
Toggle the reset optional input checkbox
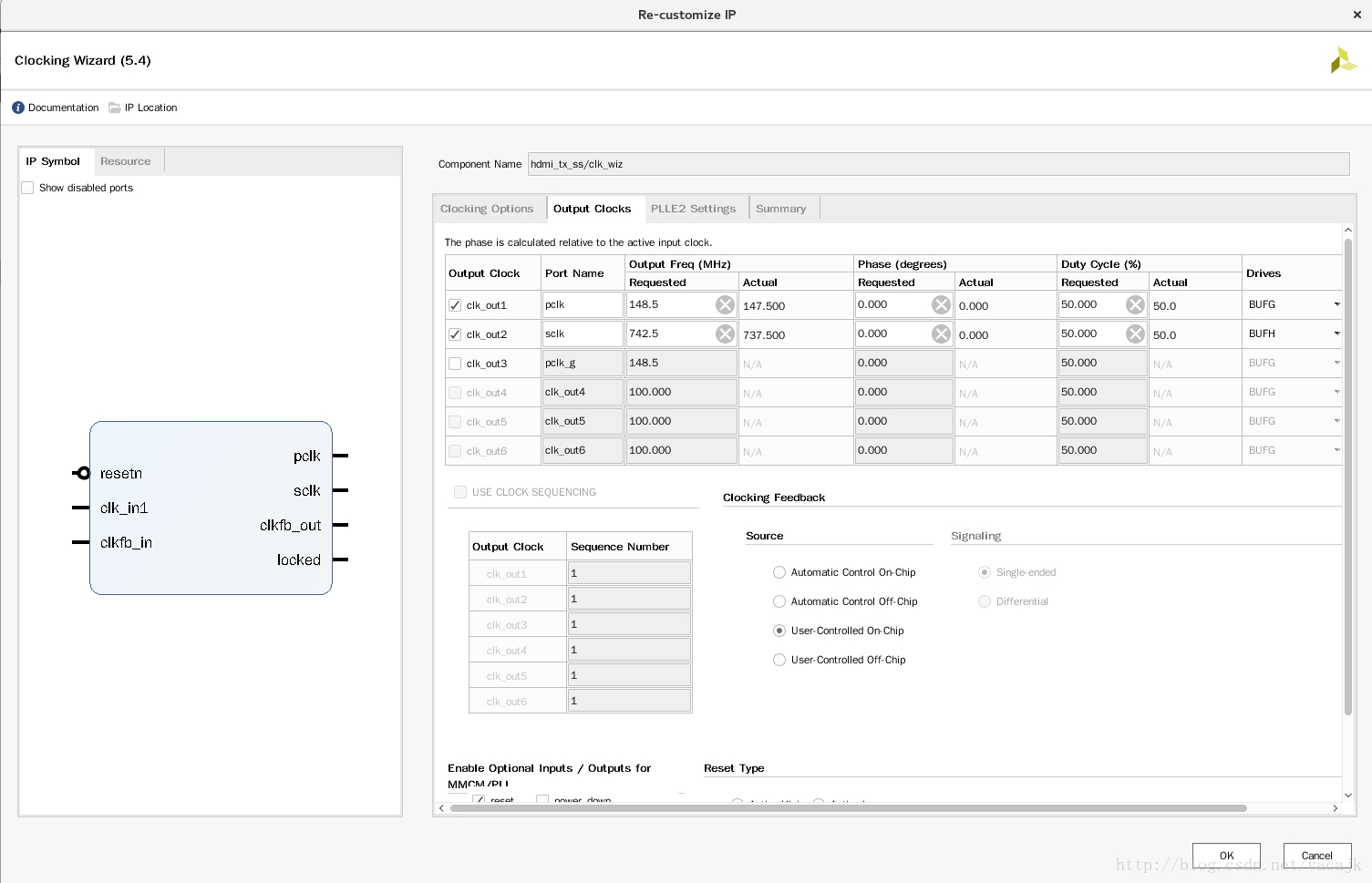[479, 799]
